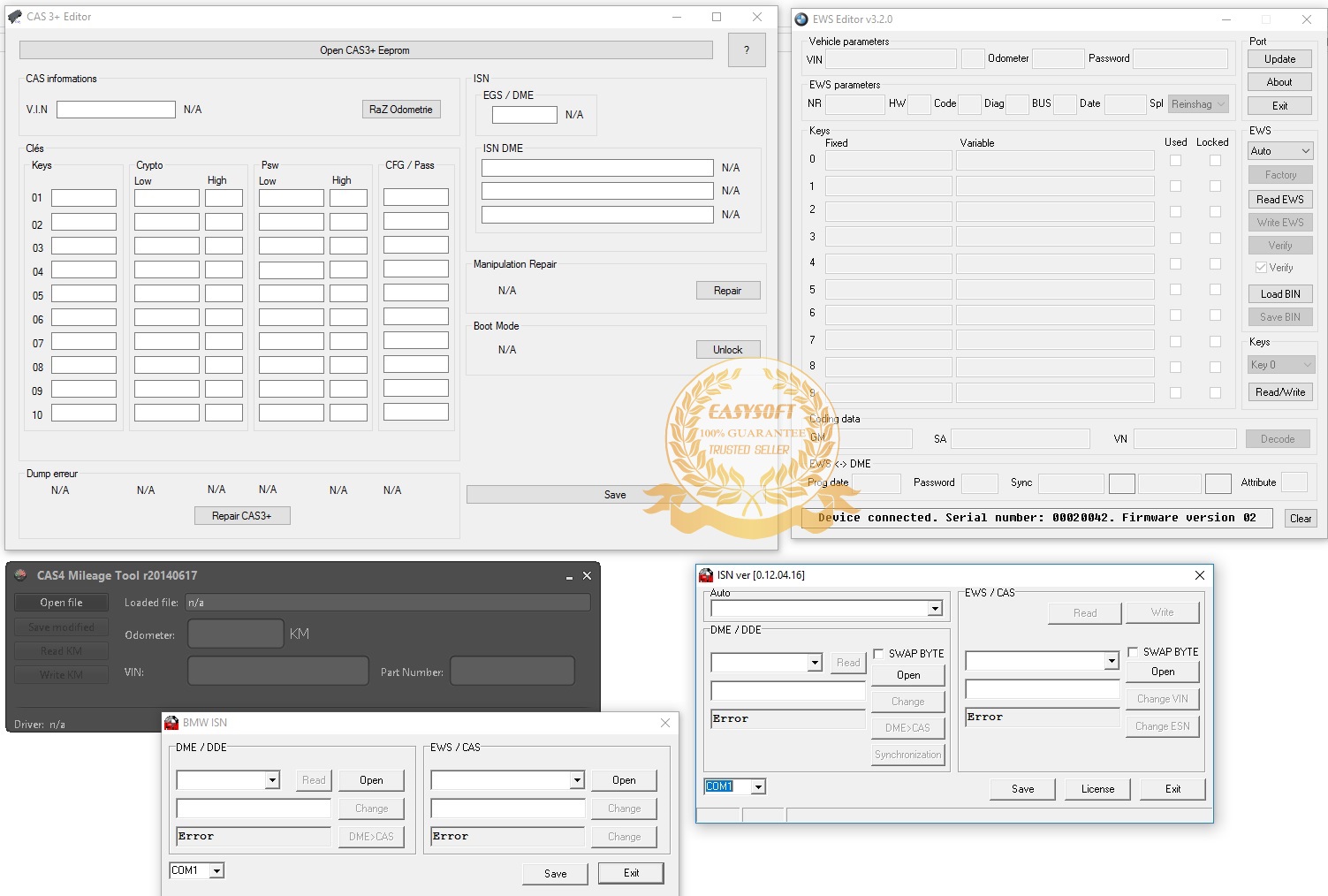The height and width of the screenshot is (896, 1328).
Task: Click ISN ver window title icon
Action: pyautogui.click(x=706, y=575)
